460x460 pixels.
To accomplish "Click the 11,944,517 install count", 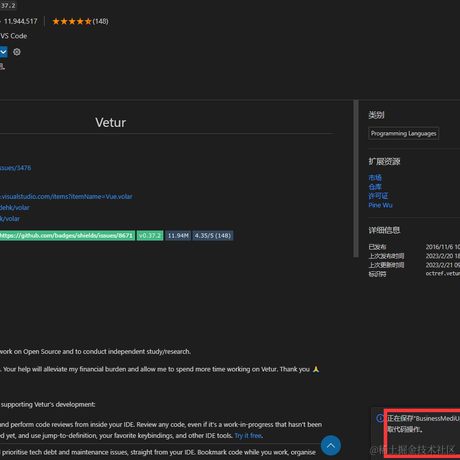I will pyautogui.click(x=21, y=21).
